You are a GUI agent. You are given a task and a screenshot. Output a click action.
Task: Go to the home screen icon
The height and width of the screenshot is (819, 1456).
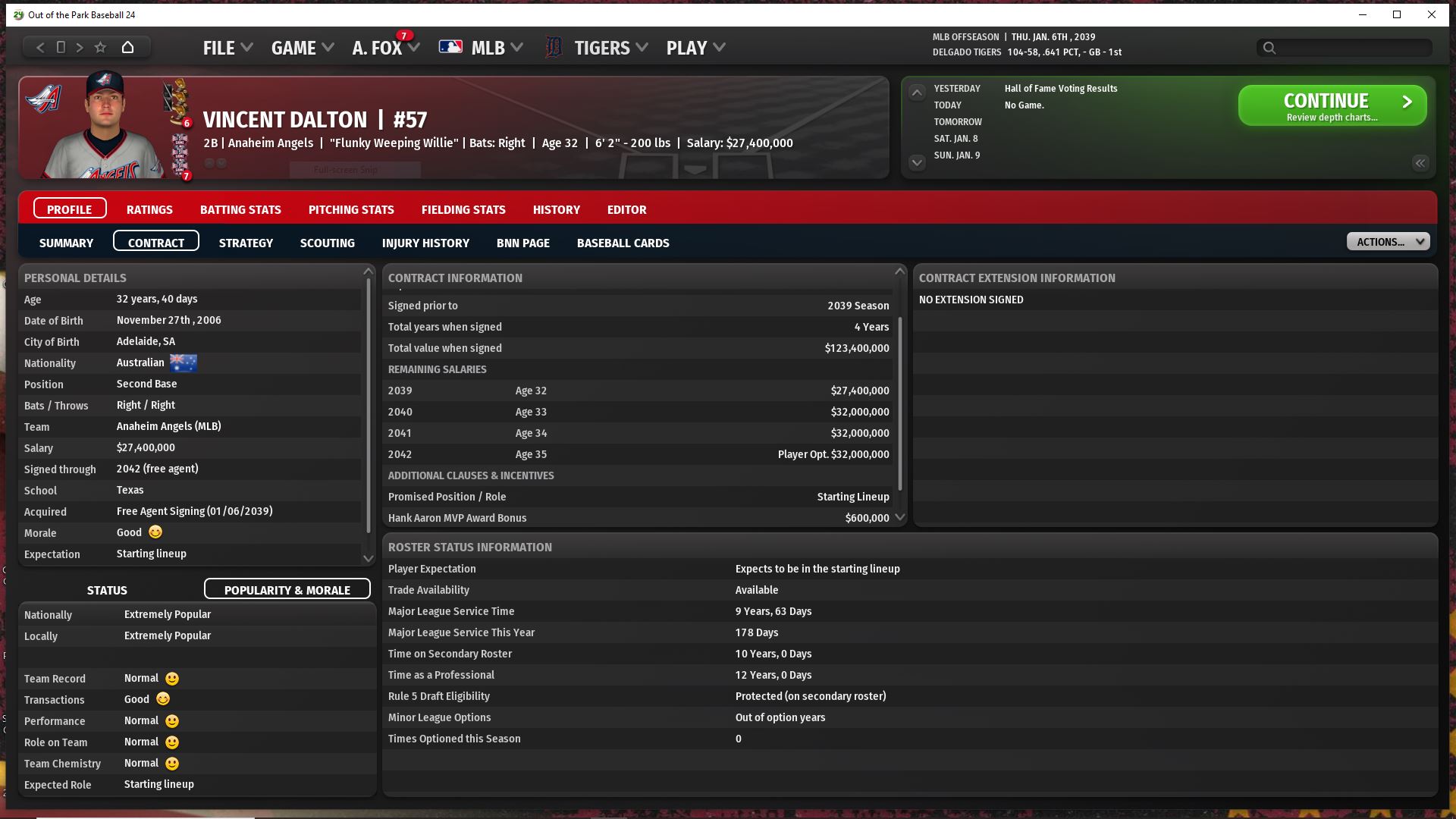point(127,47)
